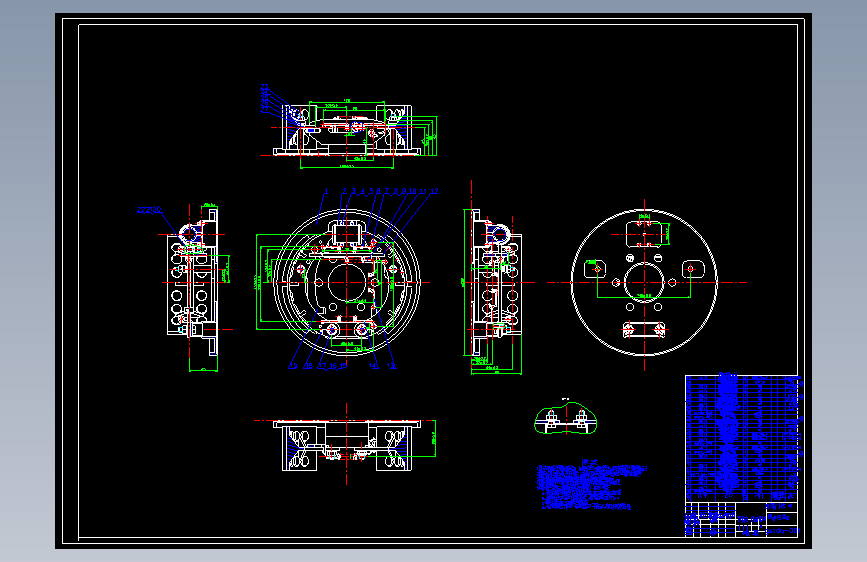Click center hole of the backing plate view
Viewport: 867px width, 562px height.
(x=644, y=282)
